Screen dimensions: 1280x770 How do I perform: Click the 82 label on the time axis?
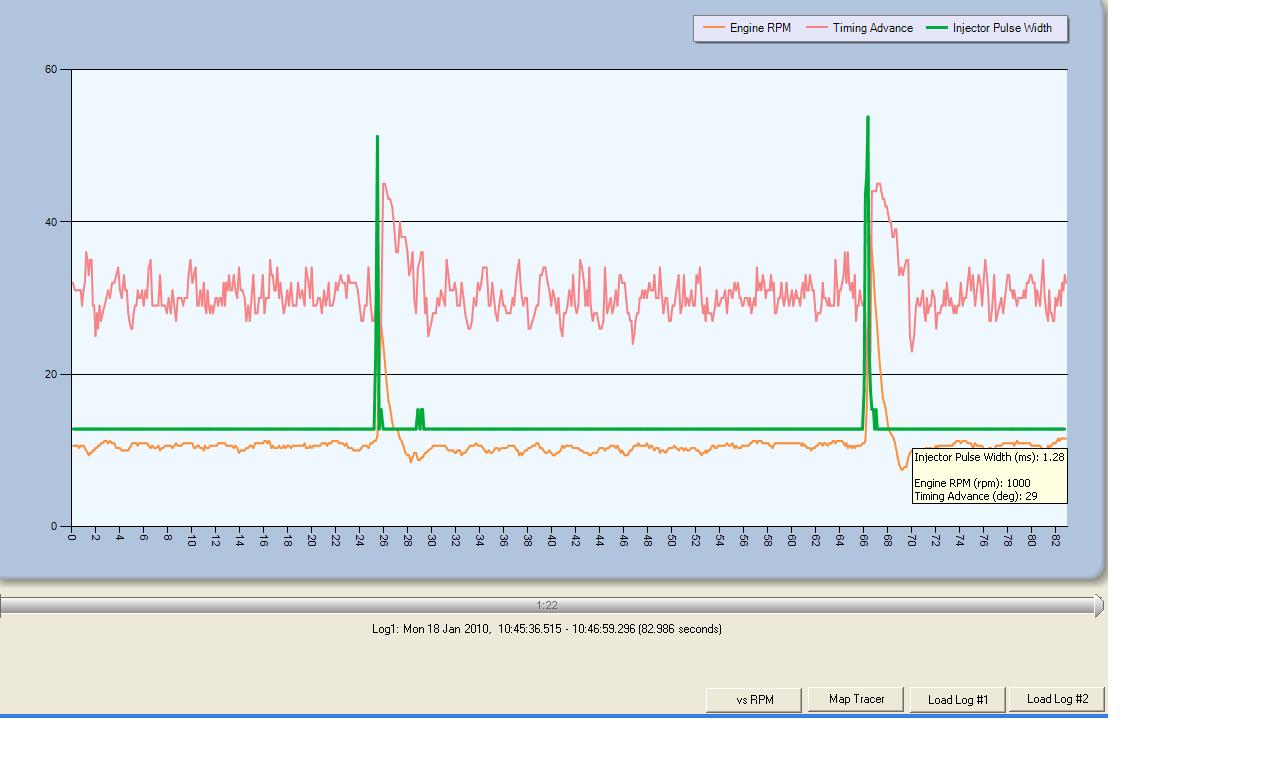pos(1055,540)
